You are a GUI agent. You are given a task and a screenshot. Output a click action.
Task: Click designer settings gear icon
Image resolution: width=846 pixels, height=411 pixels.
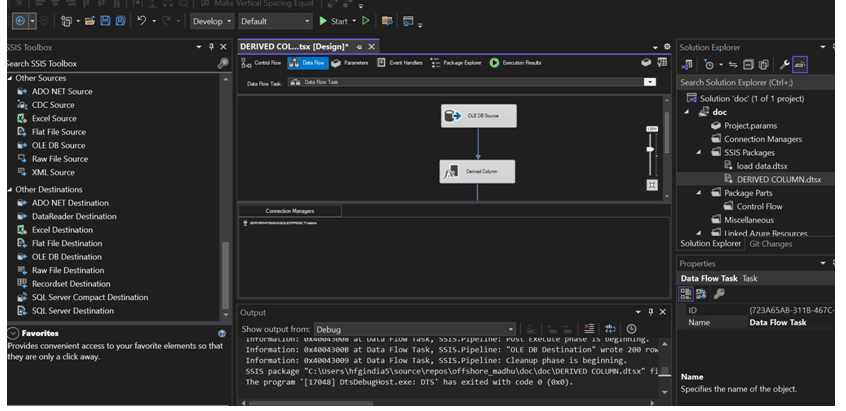pos(667,47)
